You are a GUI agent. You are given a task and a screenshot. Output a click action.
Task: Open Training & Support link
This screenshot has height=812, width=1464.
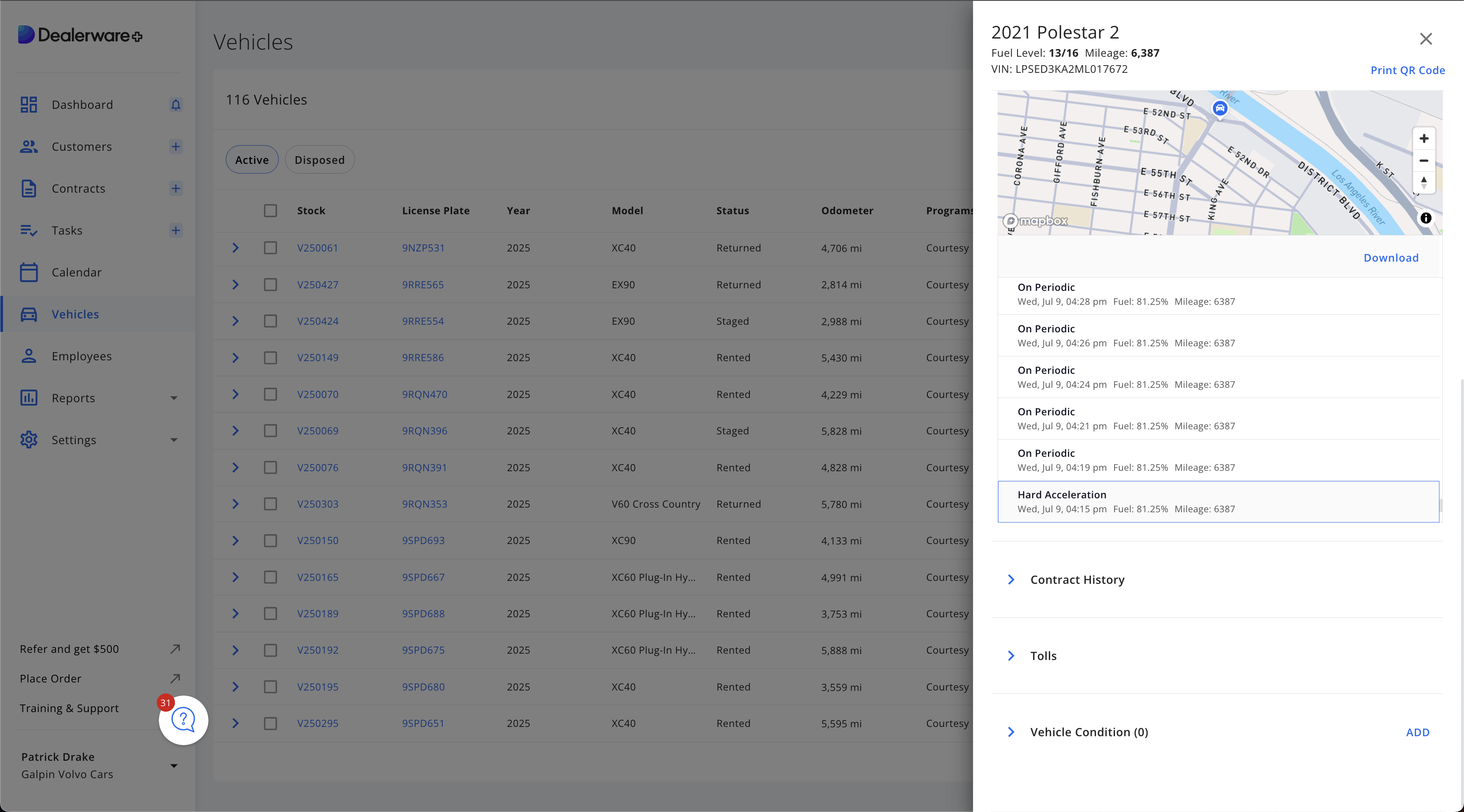pyautogui.click(x=69, y=708)
